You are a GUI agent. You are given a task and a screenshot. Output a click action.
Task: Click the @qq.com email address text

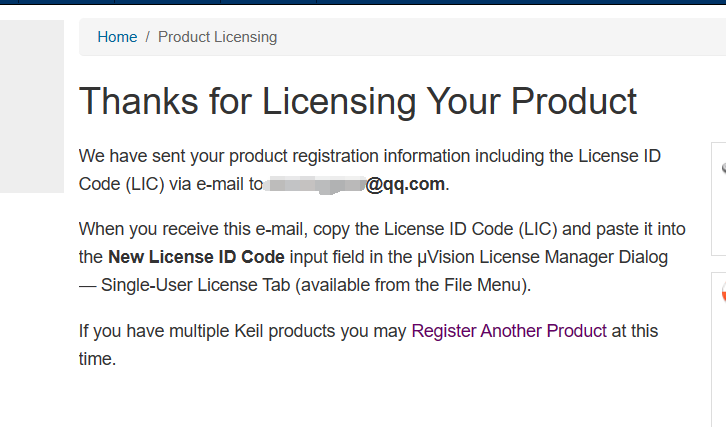(405, 184)
